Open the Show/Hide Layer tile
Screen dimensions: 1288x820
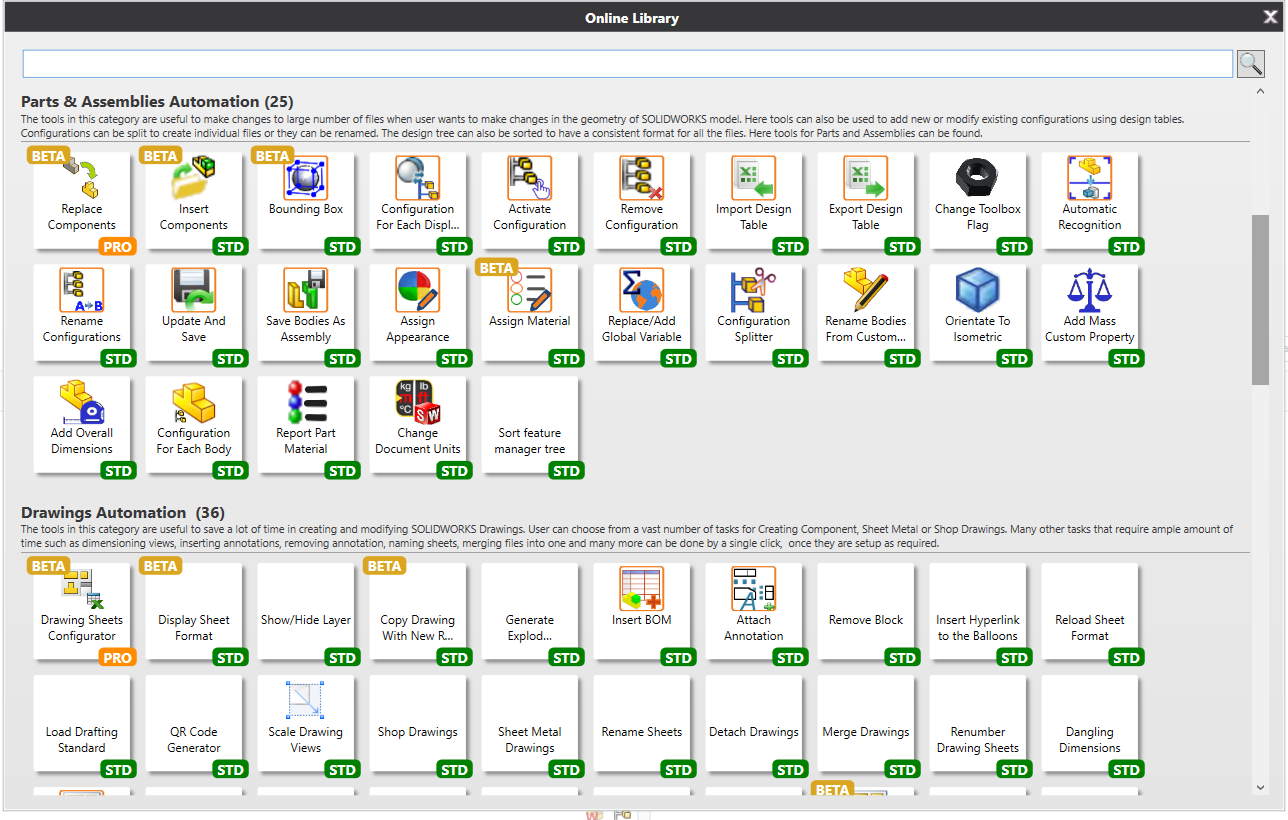[306, 612]
